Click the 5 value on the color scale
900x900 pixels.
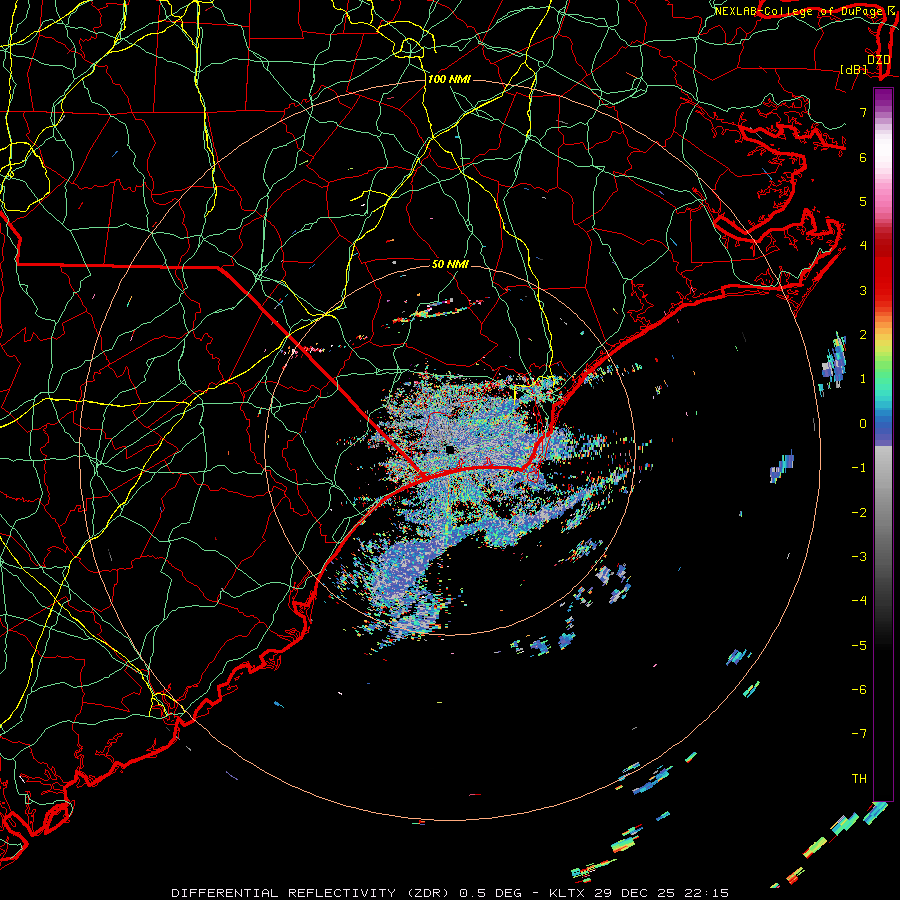coord(863,201)
